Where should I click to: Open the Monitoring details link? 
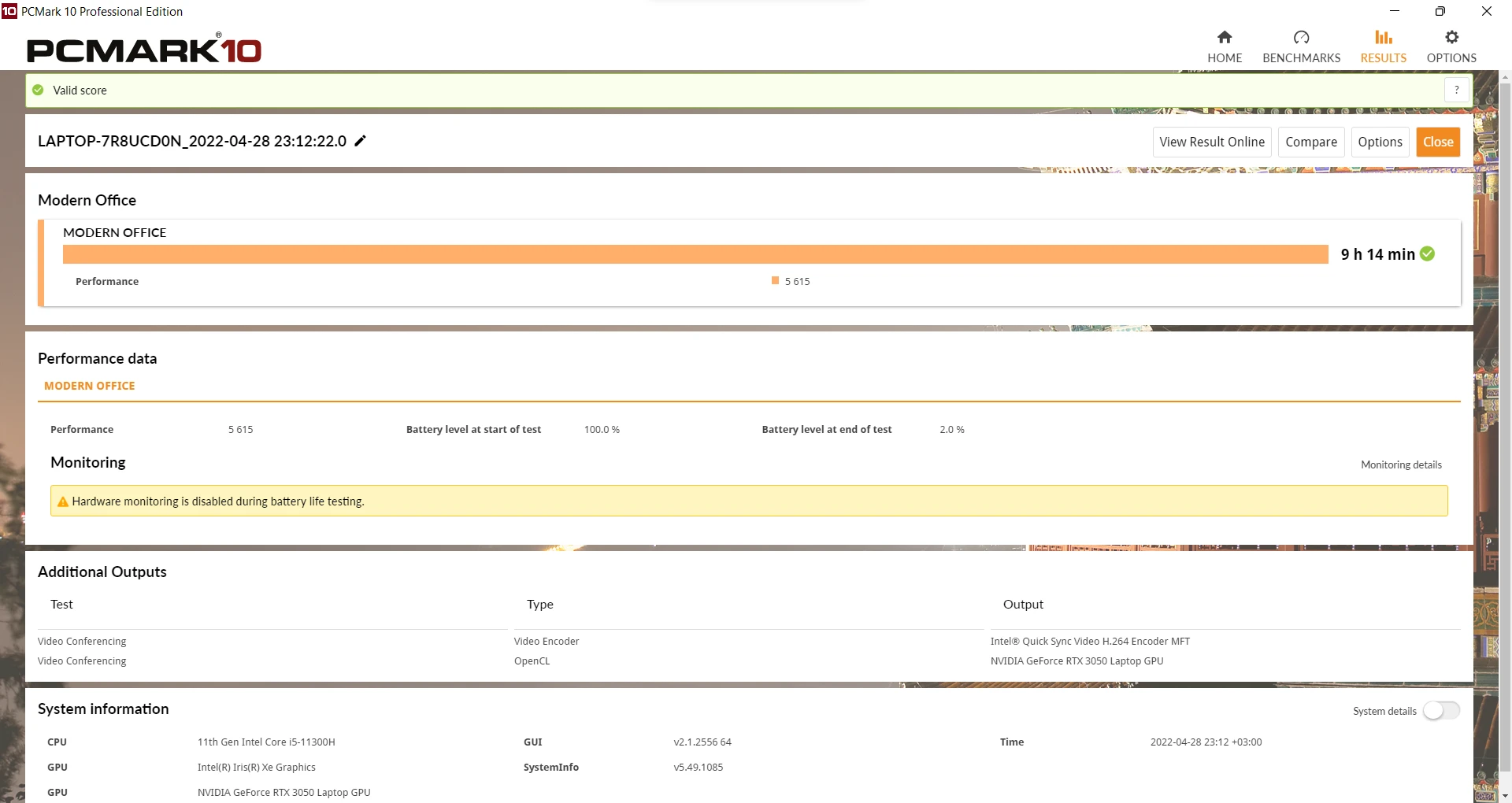click(x=1401, y=464)
